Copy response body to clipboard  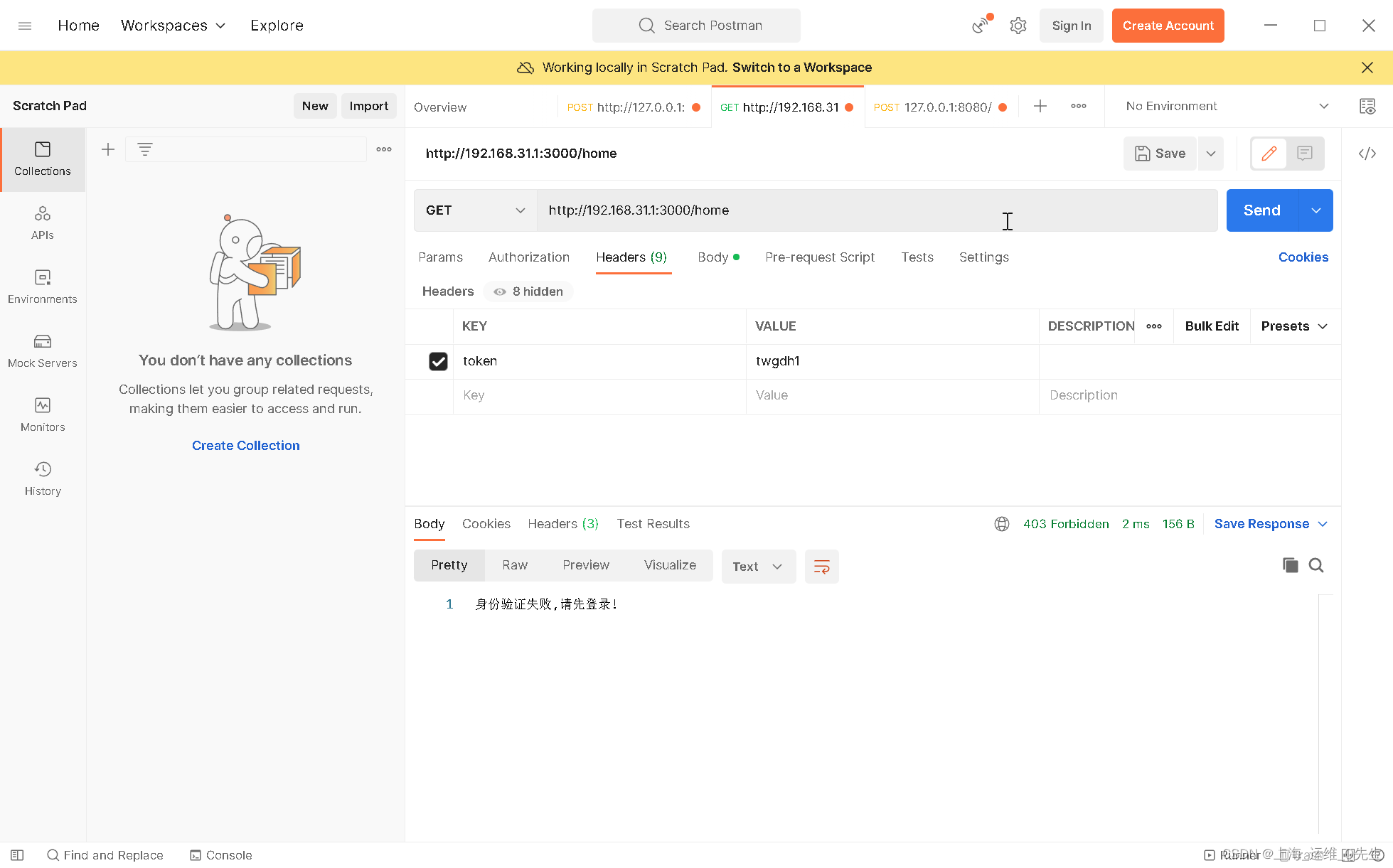coord(1290,565)
